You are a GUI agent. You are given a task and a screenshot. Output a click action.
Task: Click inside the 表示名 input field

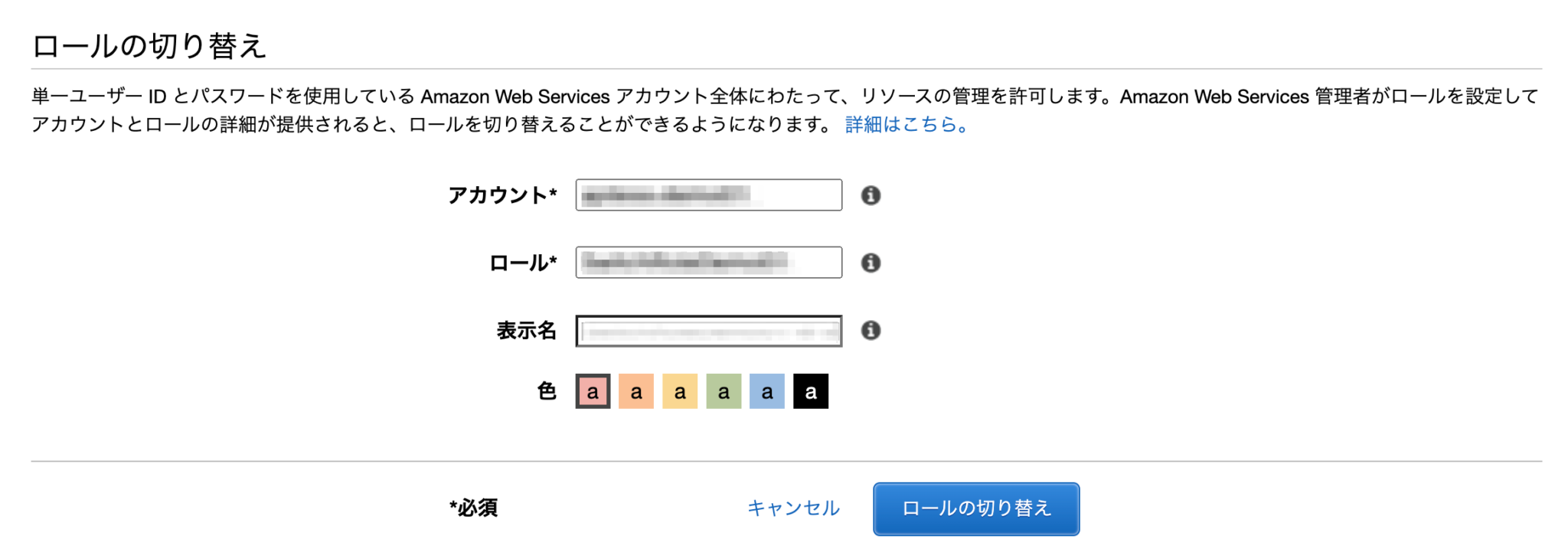coord(707,331)
